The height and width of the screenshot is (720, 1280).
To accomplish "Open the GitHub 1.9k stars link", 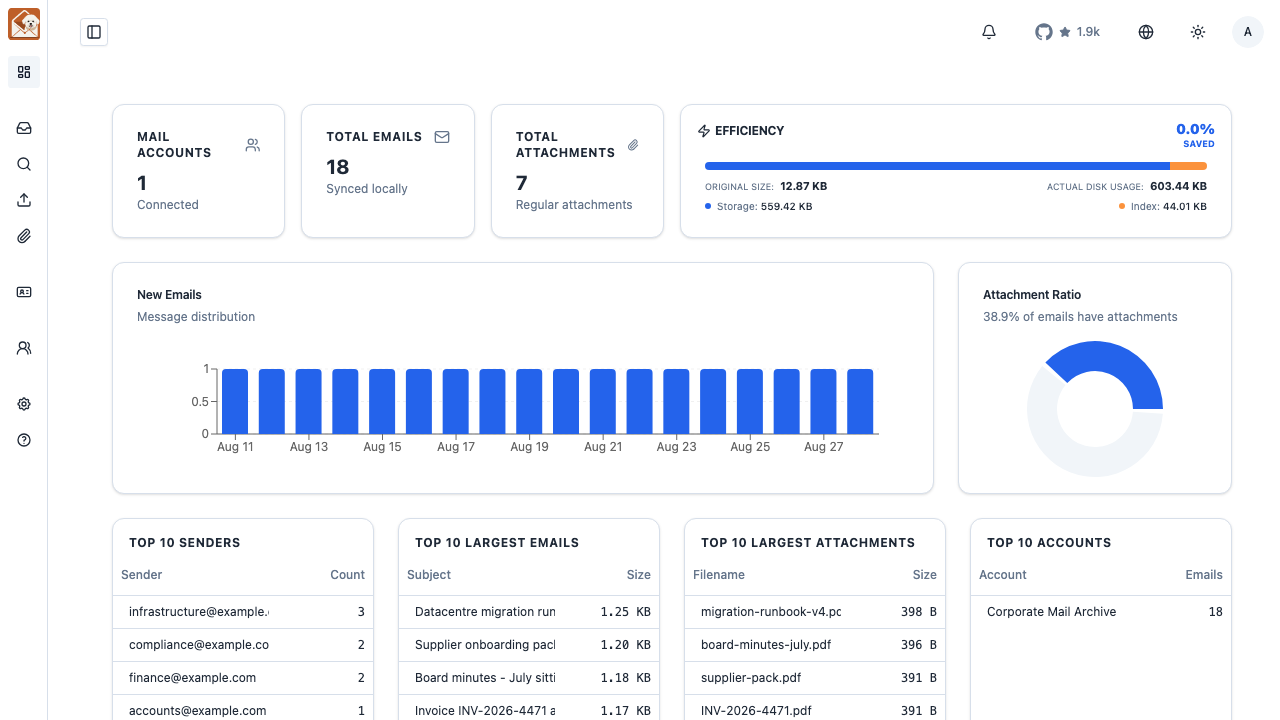I will pyautogui.click(x=1067, y=32).
